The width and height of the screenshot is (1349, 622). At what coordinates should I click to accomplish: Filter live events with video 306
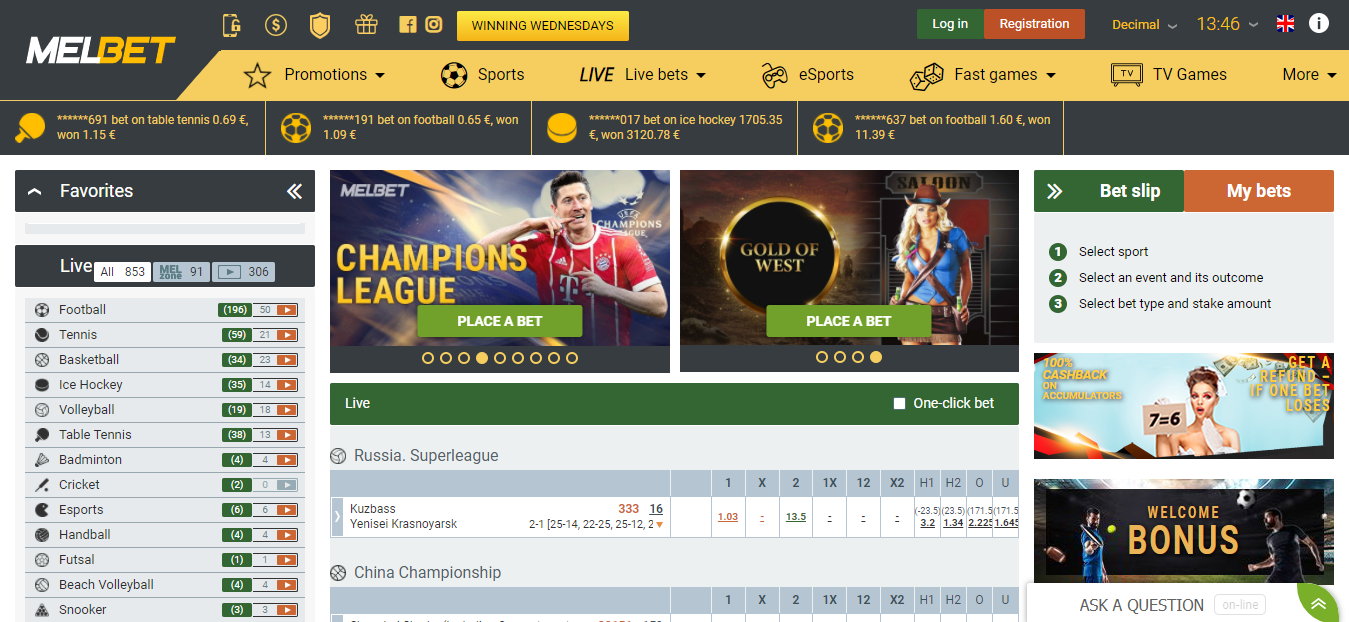click(243, 272)
